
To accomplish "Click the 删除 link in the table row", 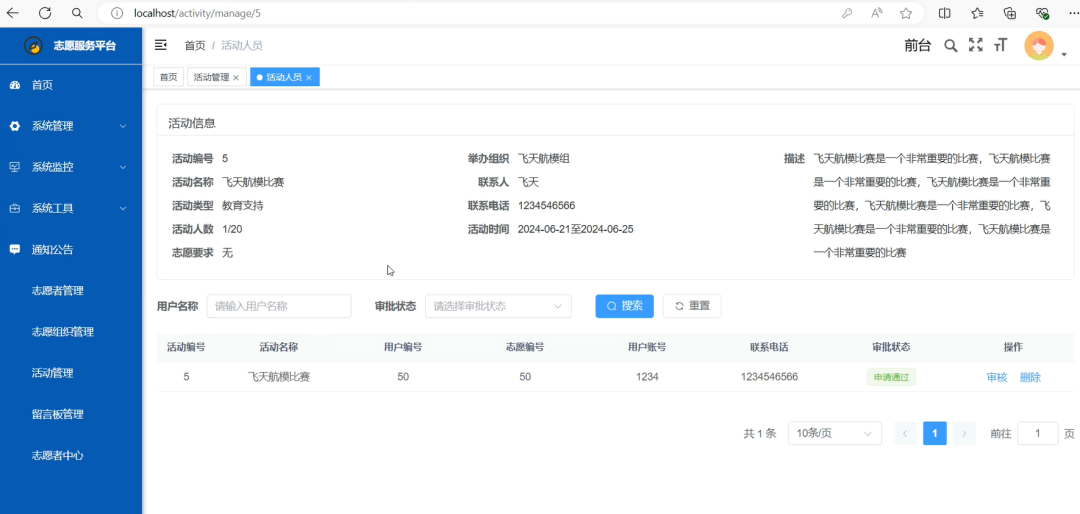I will point(1030,378).
